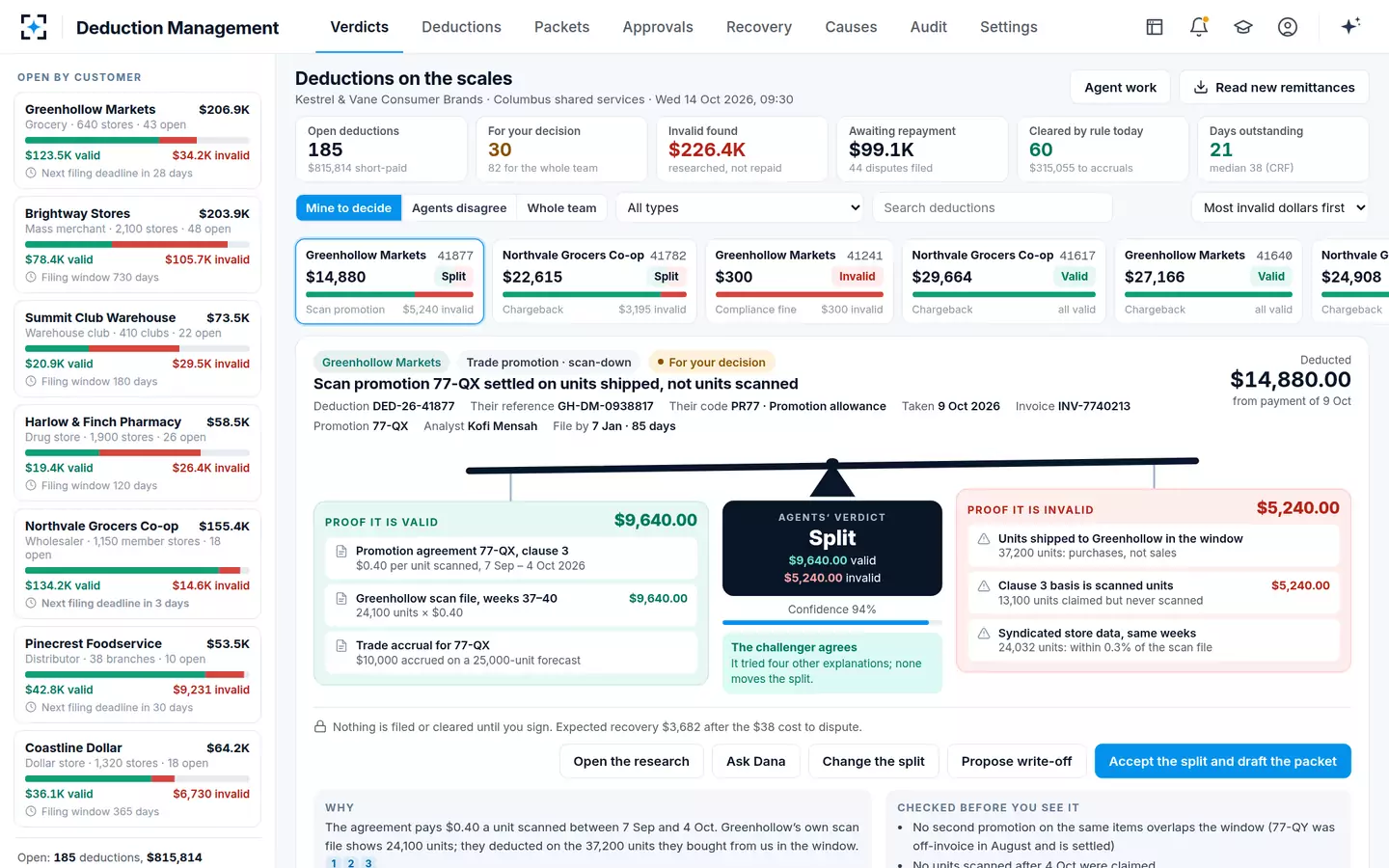Viewport: 1389px width, 868px height.
Task: Click the document icon beside Greenhollow scan file
Action: [x=340, y=599]
